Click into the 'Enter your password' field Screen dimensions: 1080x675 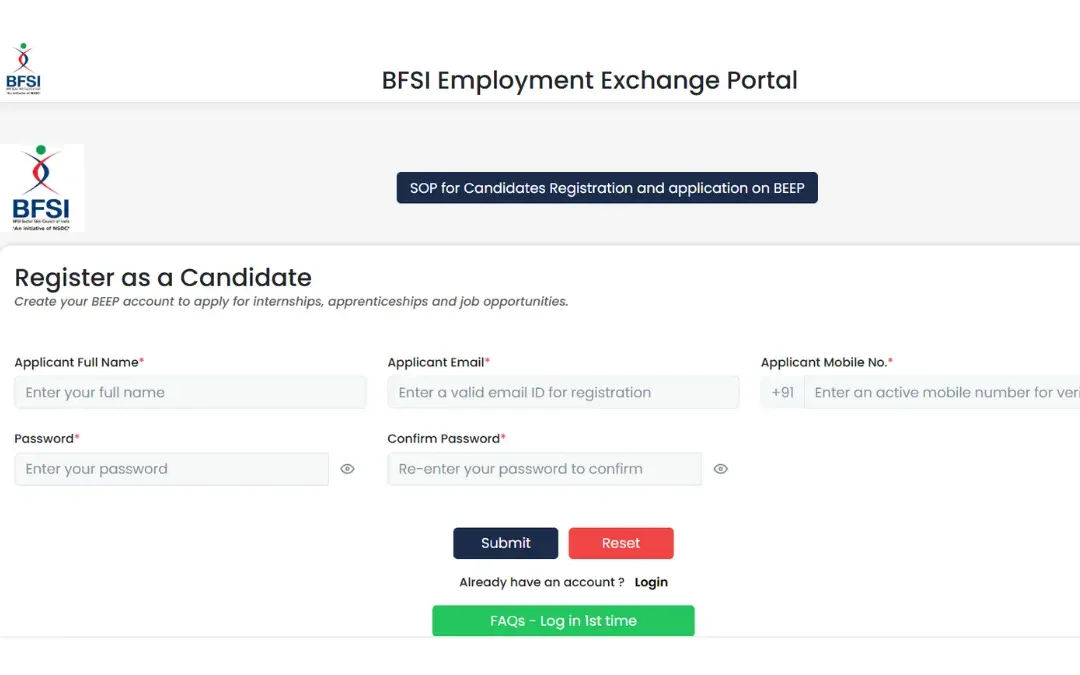171,469
